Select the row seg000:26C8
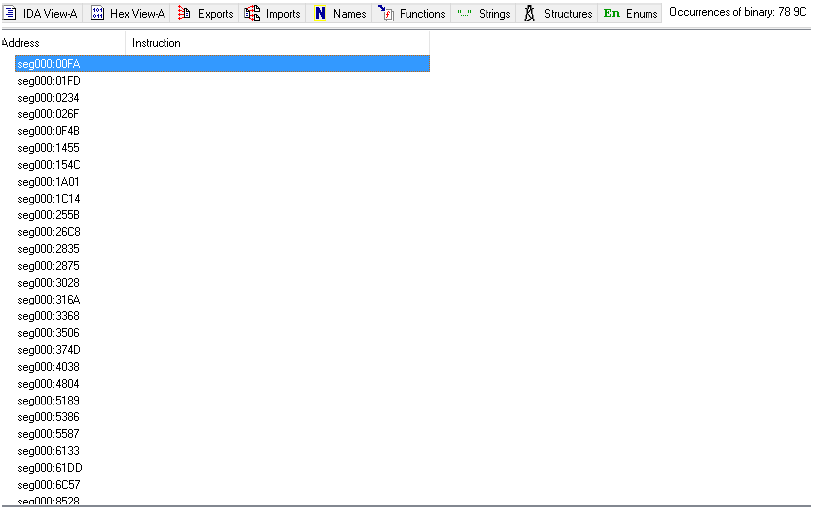Viewport: 827px width, 514px height. pos(222,232)
